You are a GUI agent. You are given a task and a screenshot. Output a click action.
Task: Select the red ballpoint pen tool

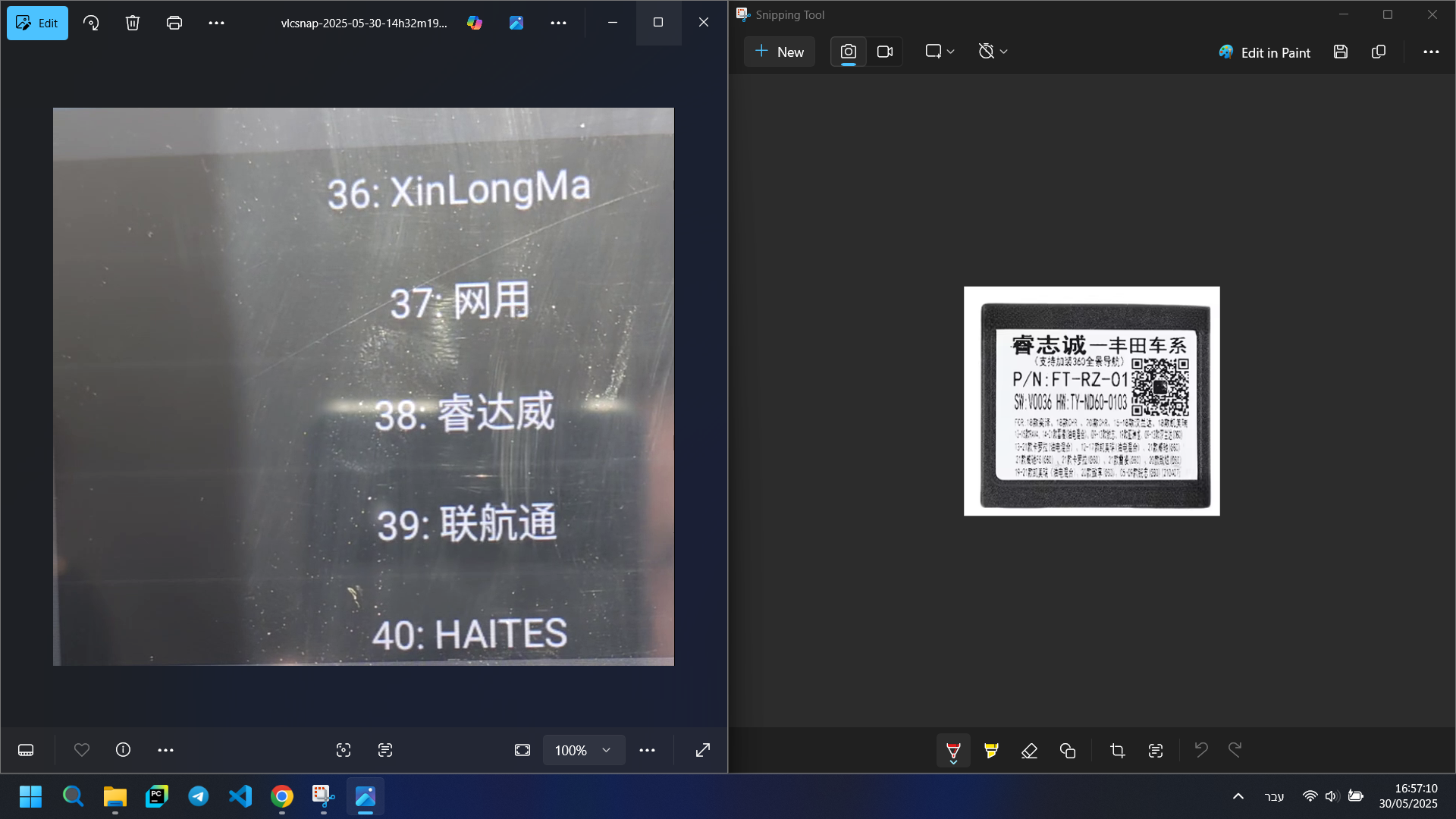pos(953,751)
